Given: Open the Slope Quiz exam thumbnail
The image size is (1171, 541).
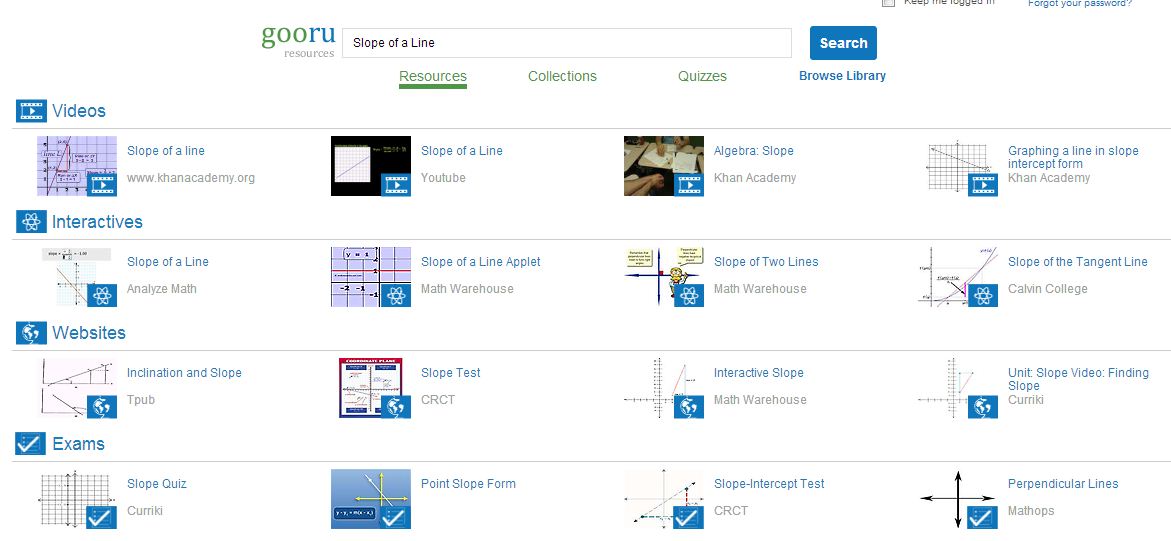Looking at the screenshot, I should coord(77,498).
